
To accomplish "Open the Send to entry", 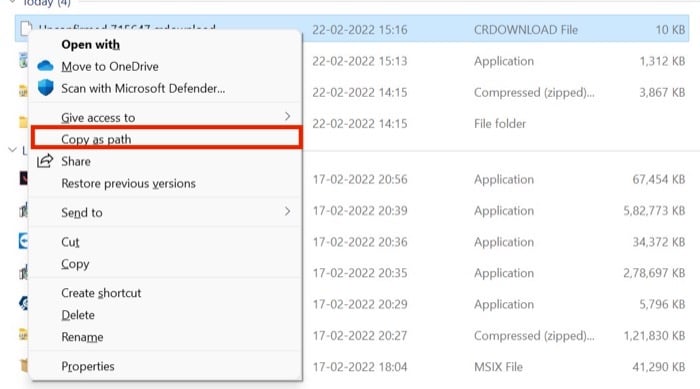I will [x=82, y=213].
